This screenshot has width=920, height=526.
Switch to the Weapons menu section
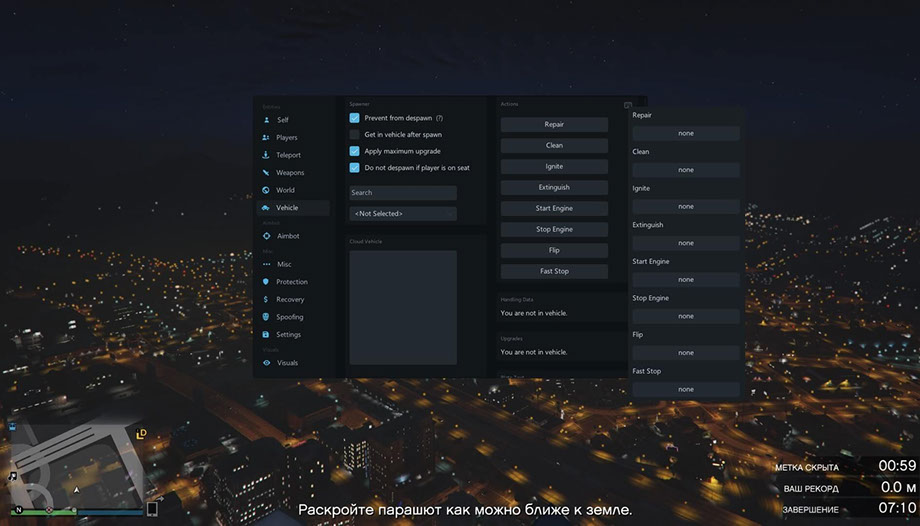point(289,173)
